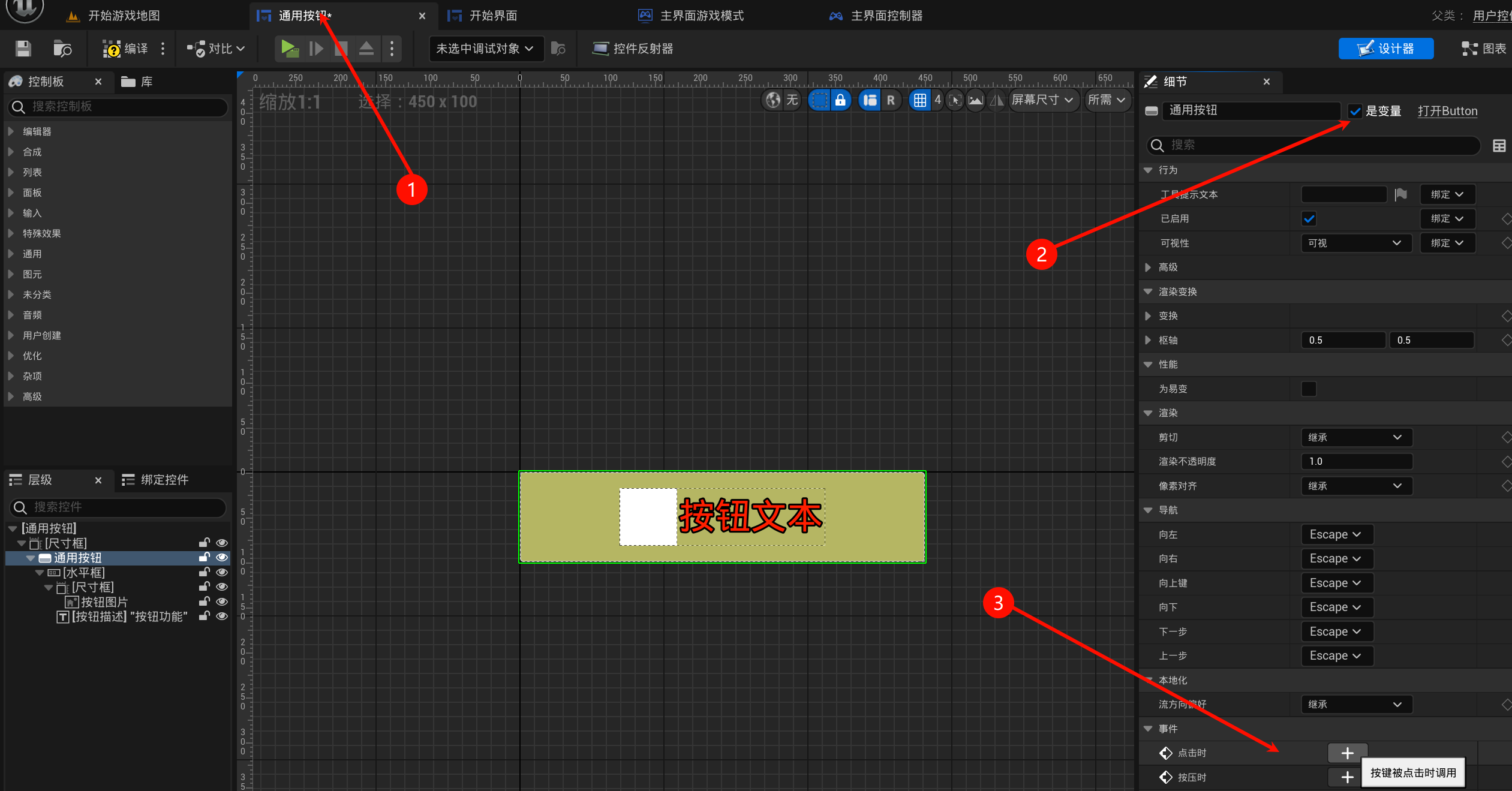
Task: Click the plus button for 点击时 event
Action: [x=1347, y=753]
